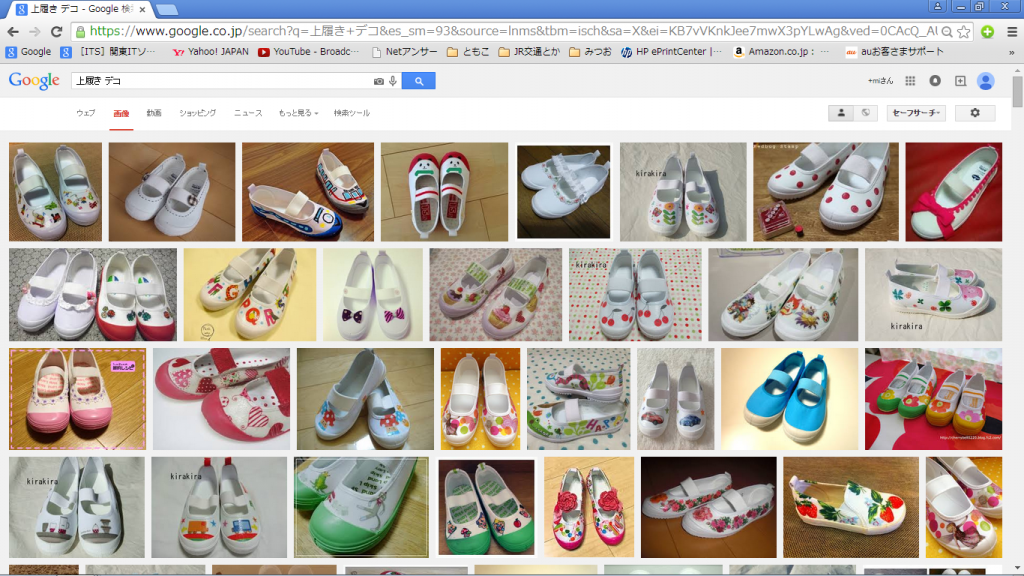Search by image using the camera icon
1024x576 pixels.
pos(379,81)
